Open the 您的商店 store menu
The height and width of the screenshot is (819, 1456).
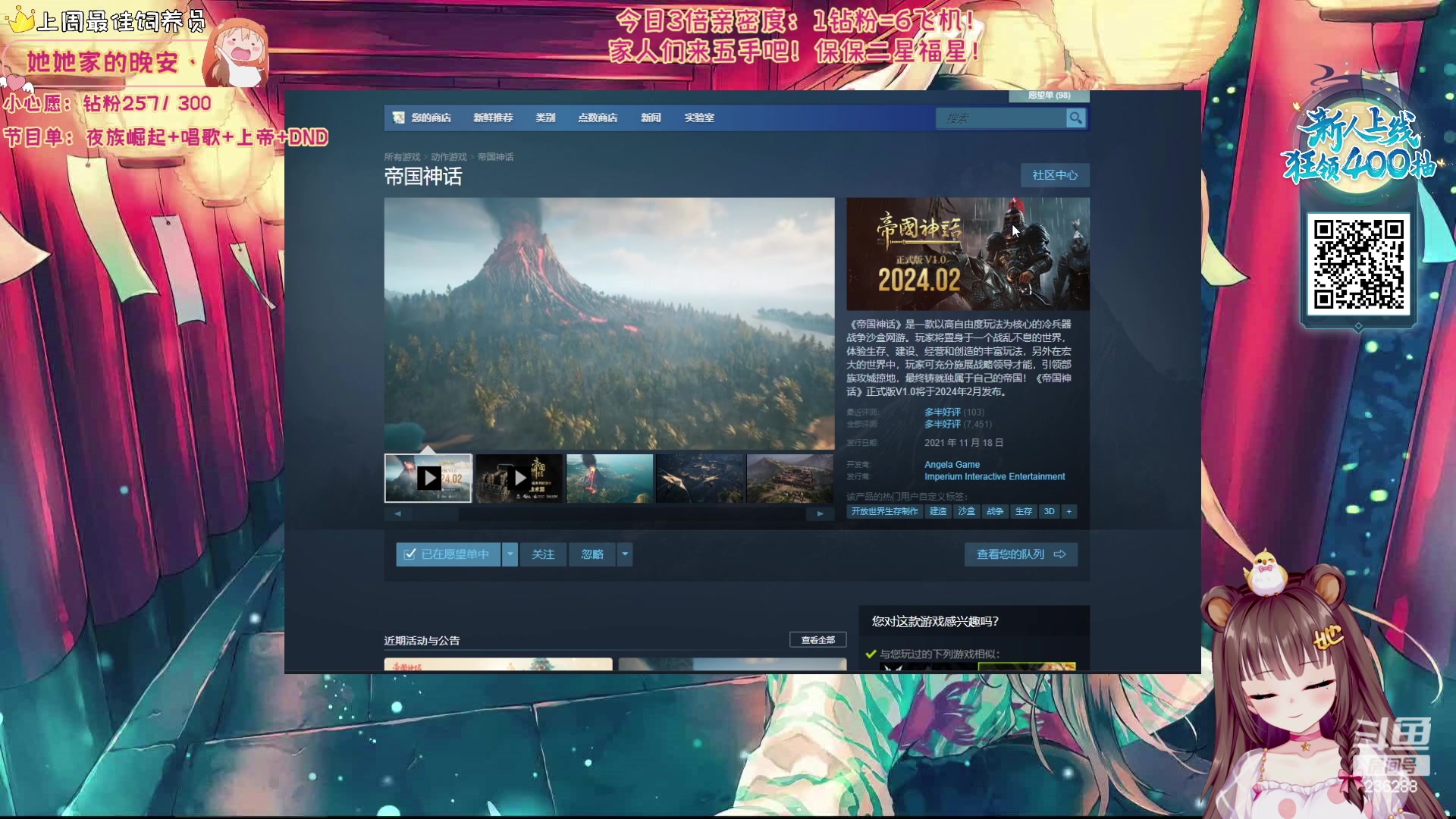point(431,118)
